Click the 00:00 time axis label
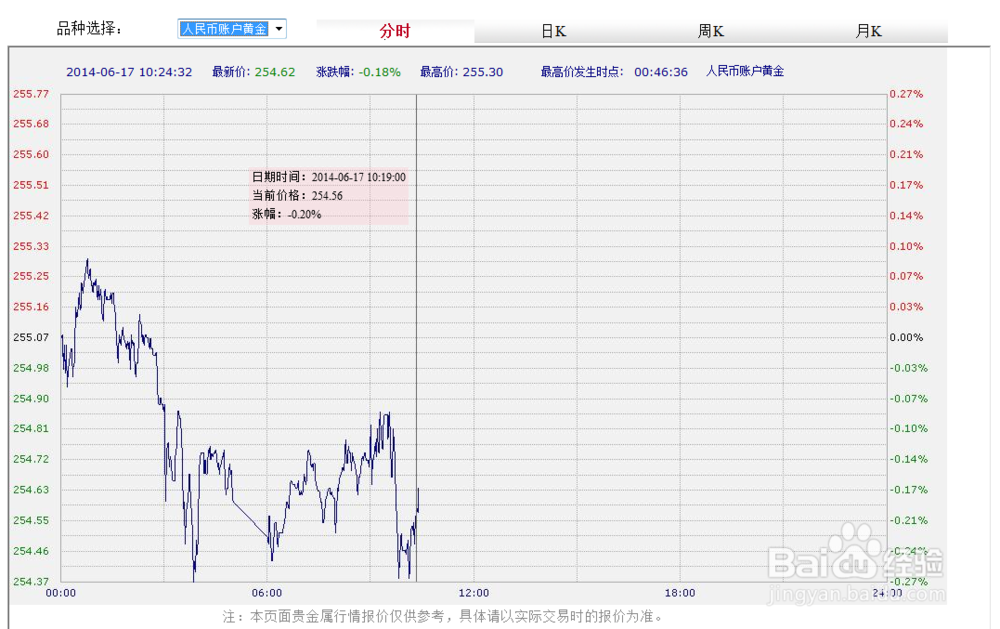Screen dimensions: 1000x629 (63, 592)
